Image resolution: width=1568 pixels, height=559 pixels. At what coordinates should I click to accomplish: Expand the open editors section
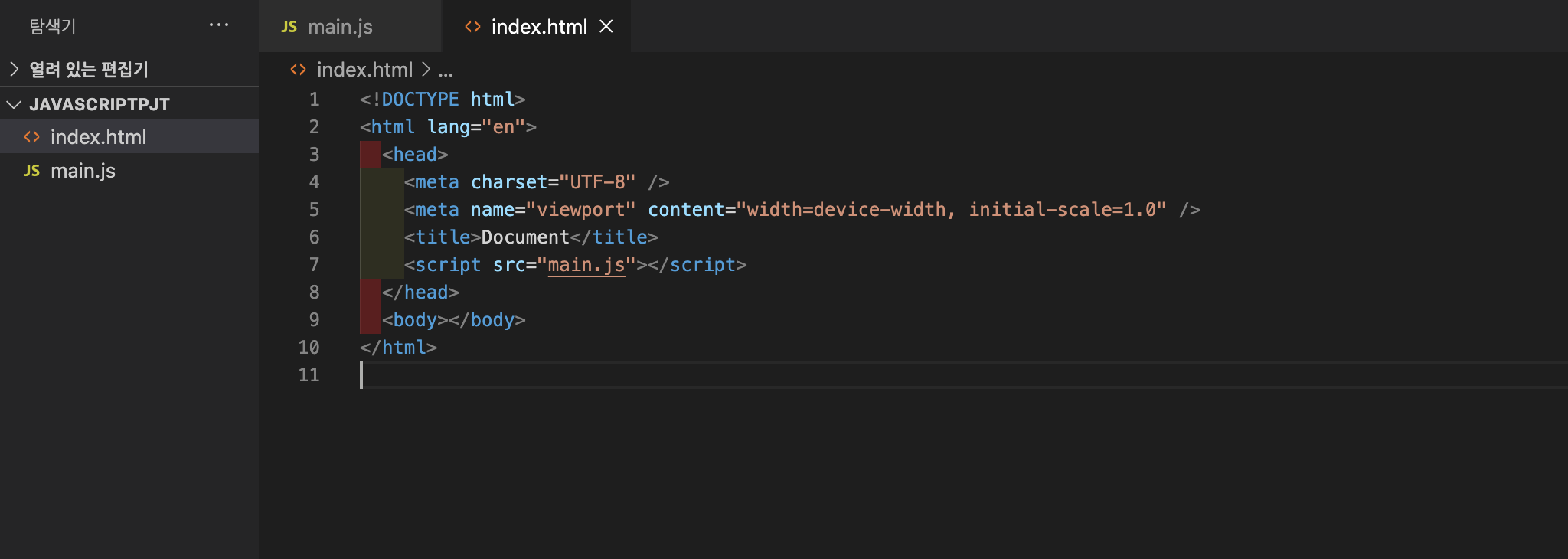129,70
